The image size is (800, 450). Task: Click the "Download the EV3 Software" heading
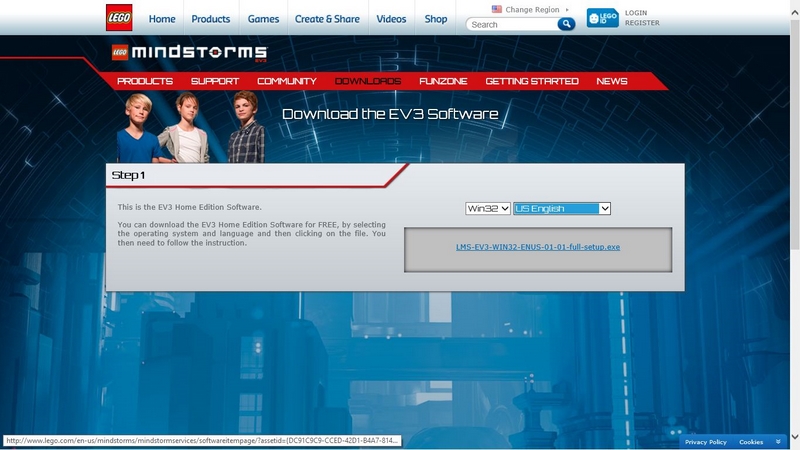tap(390, 114)
